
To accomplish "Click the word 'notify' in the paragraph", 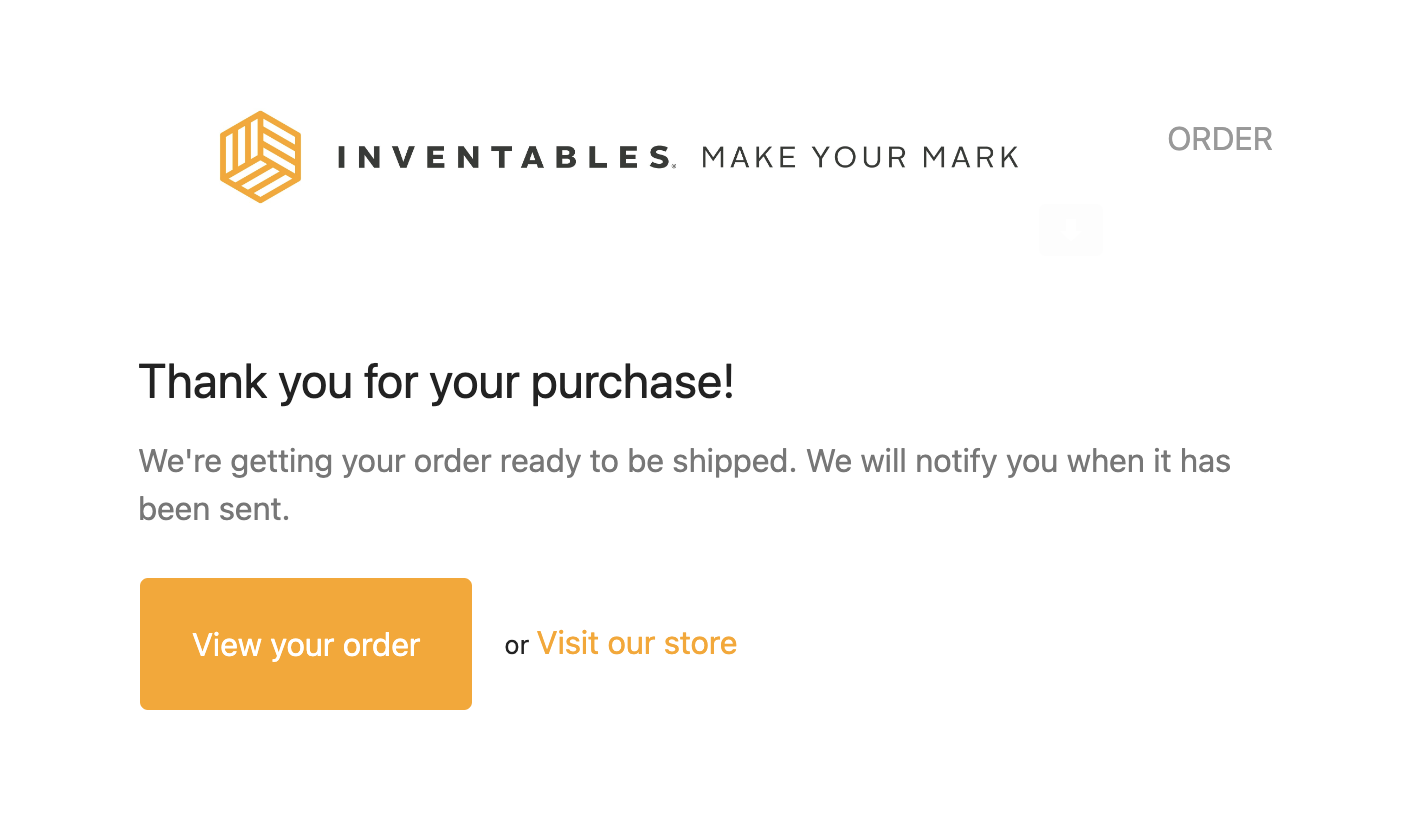I will [957, 462].
